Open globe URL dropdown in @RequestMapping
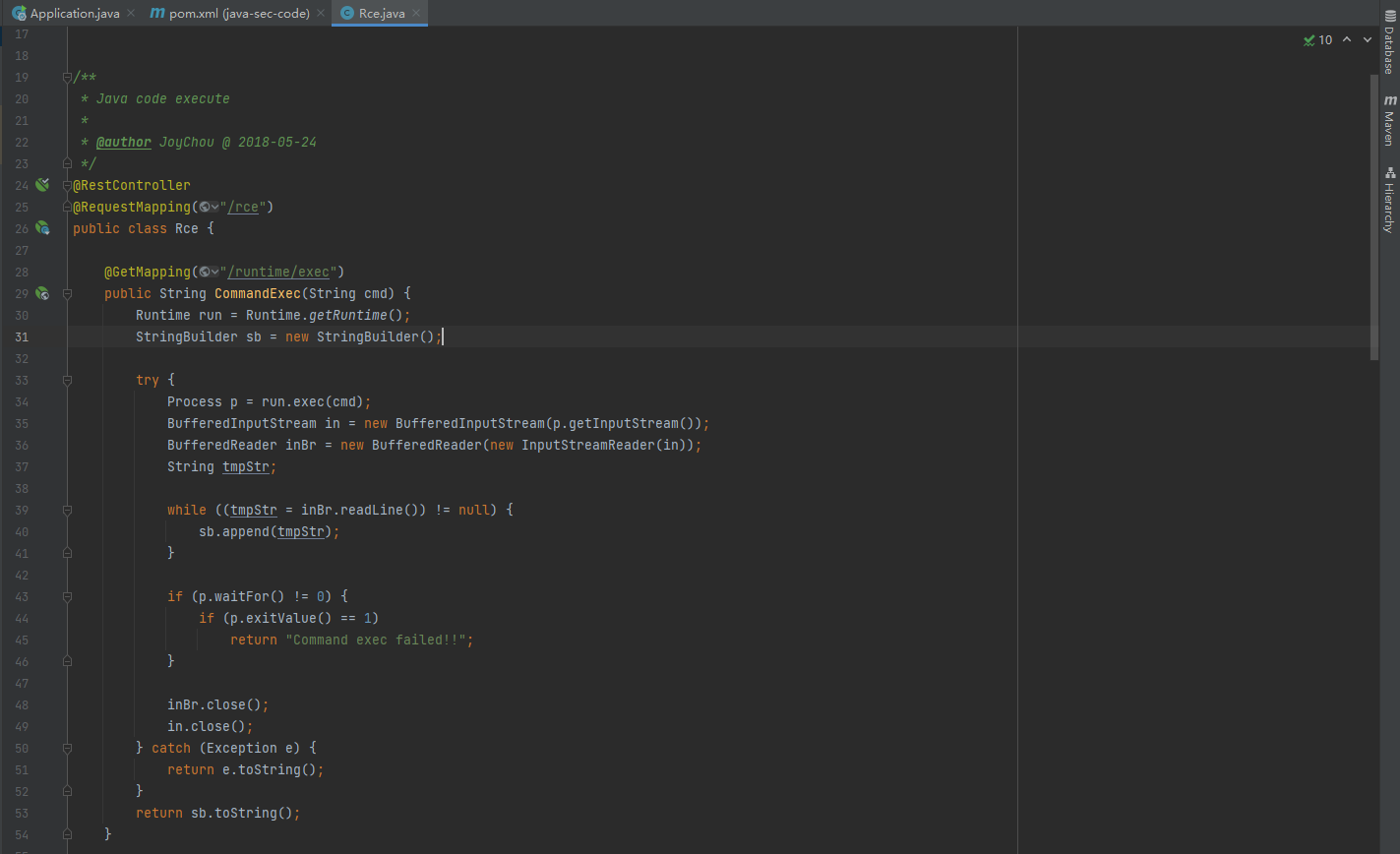This screenshot has height=854, width=1400. (209, 207)
